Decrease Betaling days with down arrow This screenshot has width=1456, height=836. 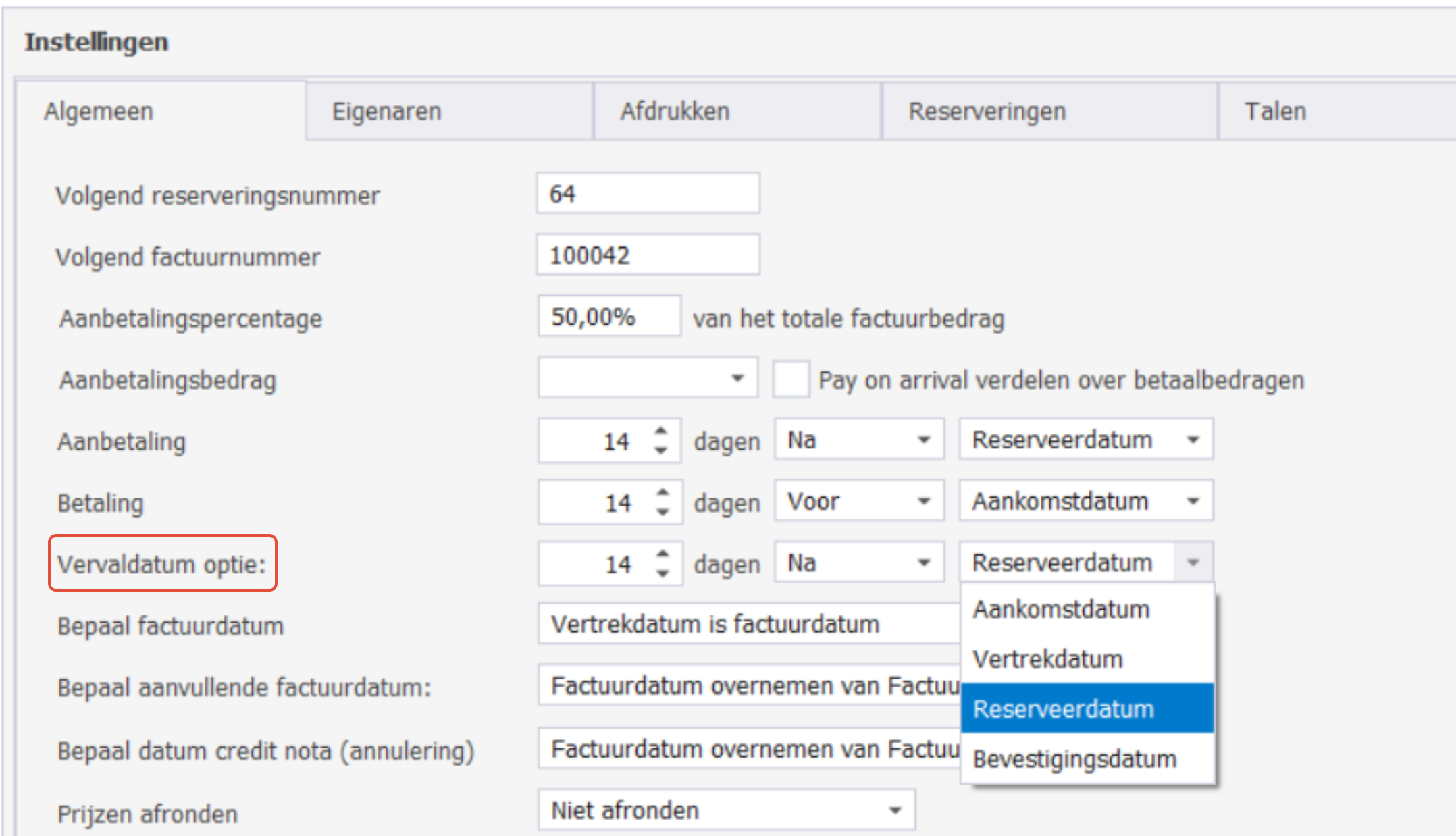coord(662,512)
